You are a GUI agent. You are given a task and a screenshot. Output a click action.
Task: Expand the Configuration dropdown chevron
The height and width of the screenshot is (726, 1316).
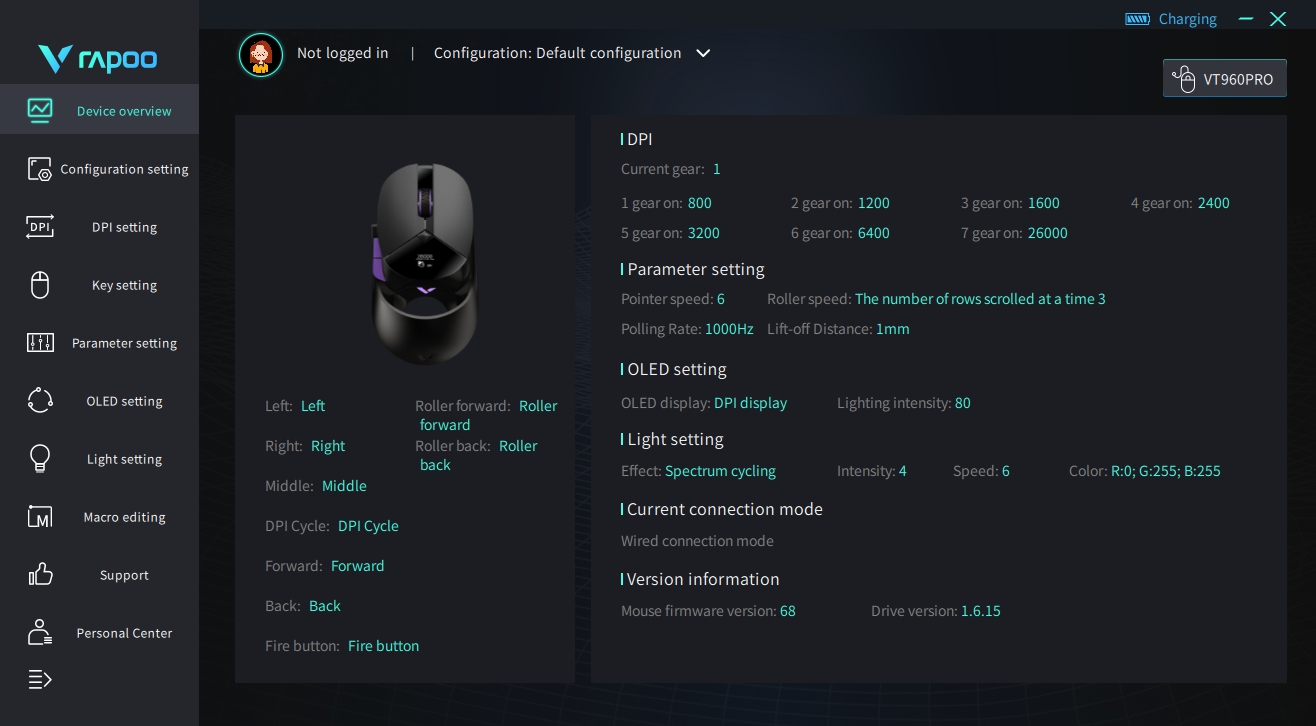pyautogui.click(x=703, y=53)
